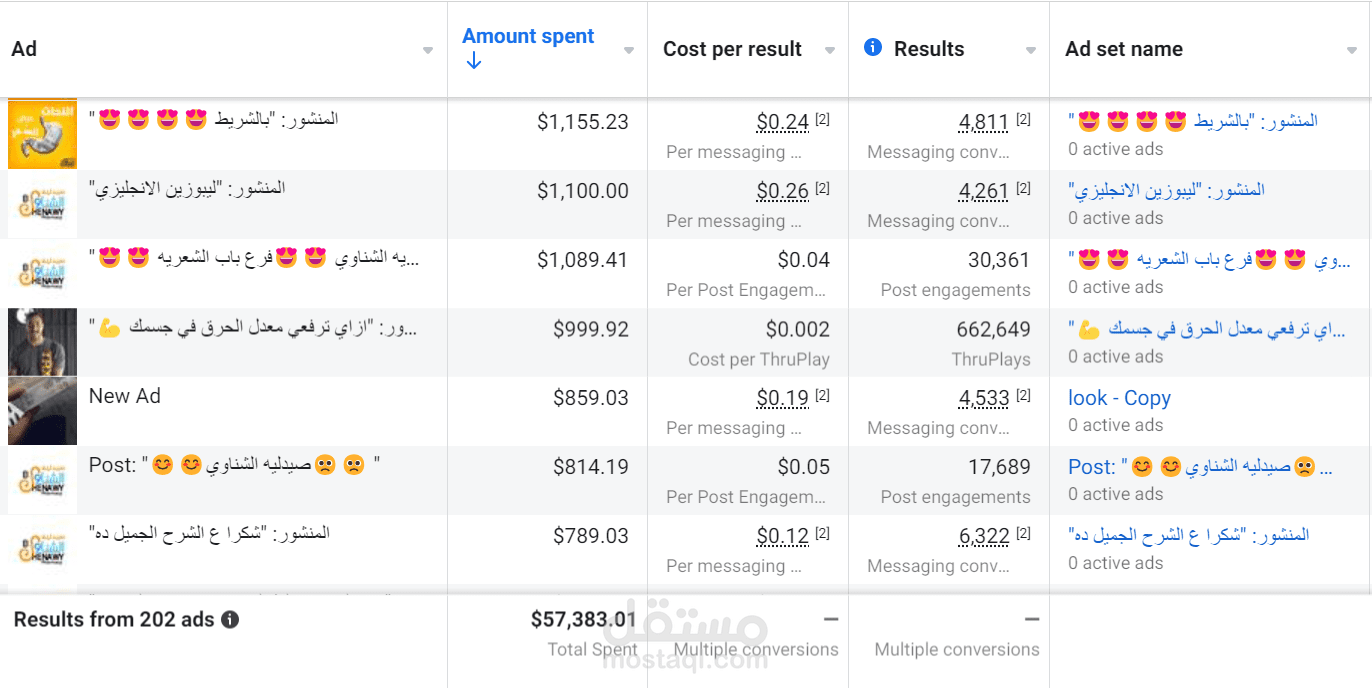Open the Ad set name column dropdown
This screenshot has width=1372, height=688.
(x=1352, y=50)
